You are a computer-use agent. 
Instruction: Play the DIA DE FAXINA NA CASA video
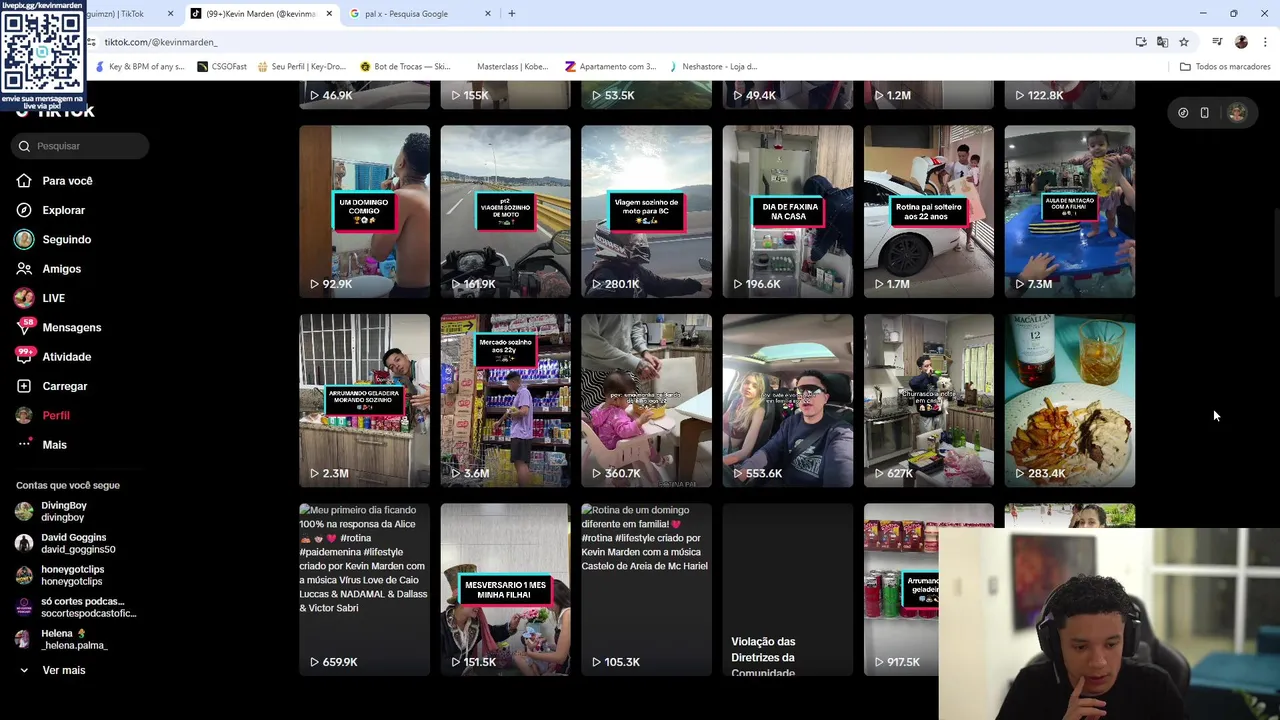pyautogui.click(x=787, y=211)
